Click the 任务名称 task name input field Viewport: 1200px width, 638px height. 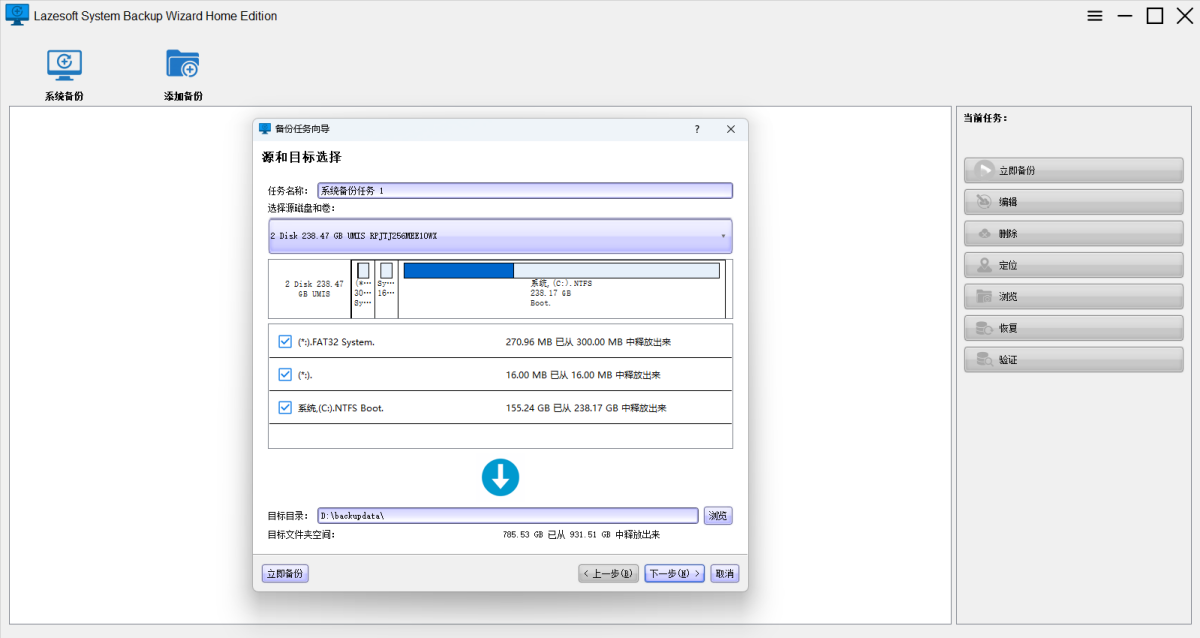click(524, 191)
